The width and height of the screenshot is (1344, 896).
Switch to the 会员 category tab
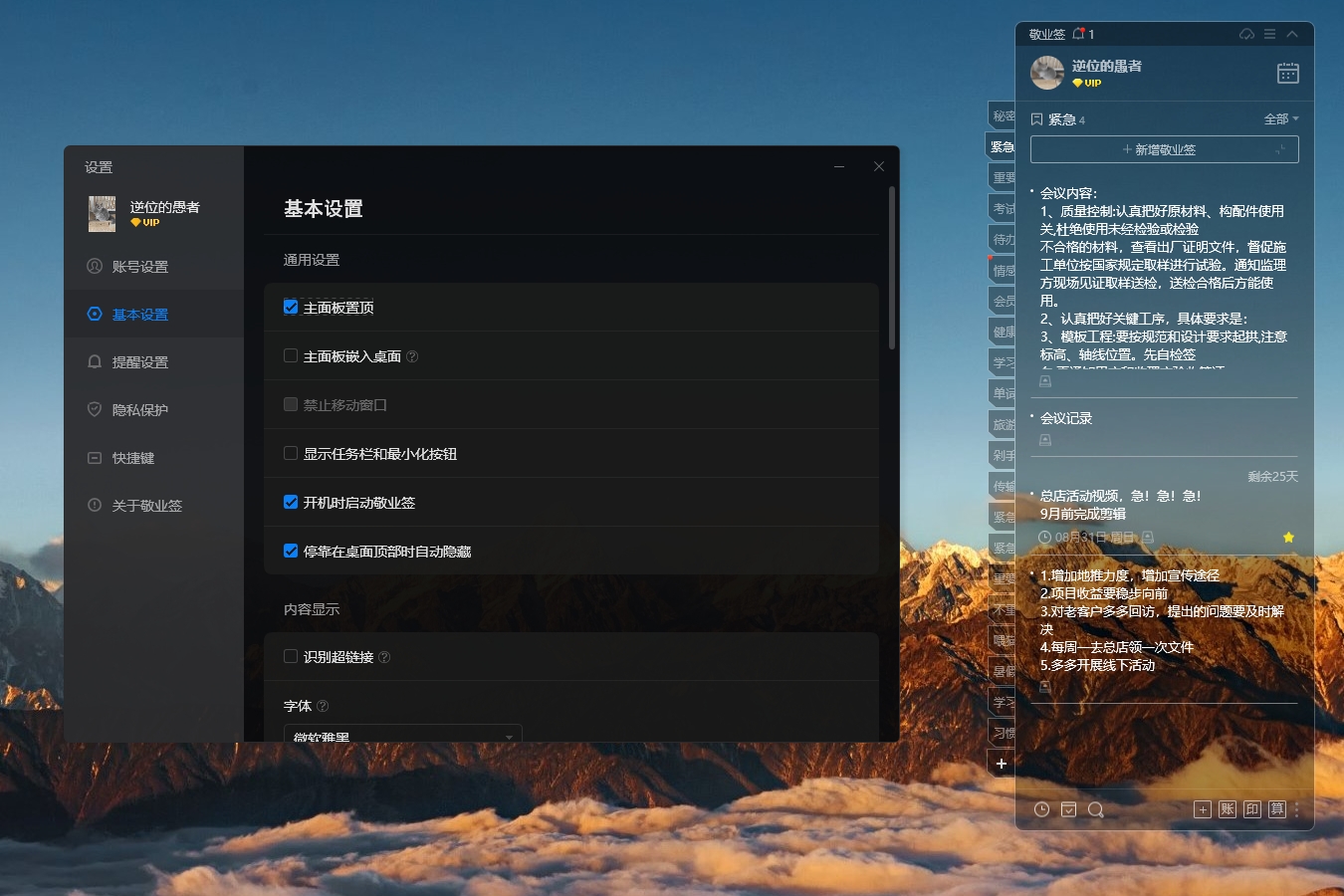[x=1003, y=301]
